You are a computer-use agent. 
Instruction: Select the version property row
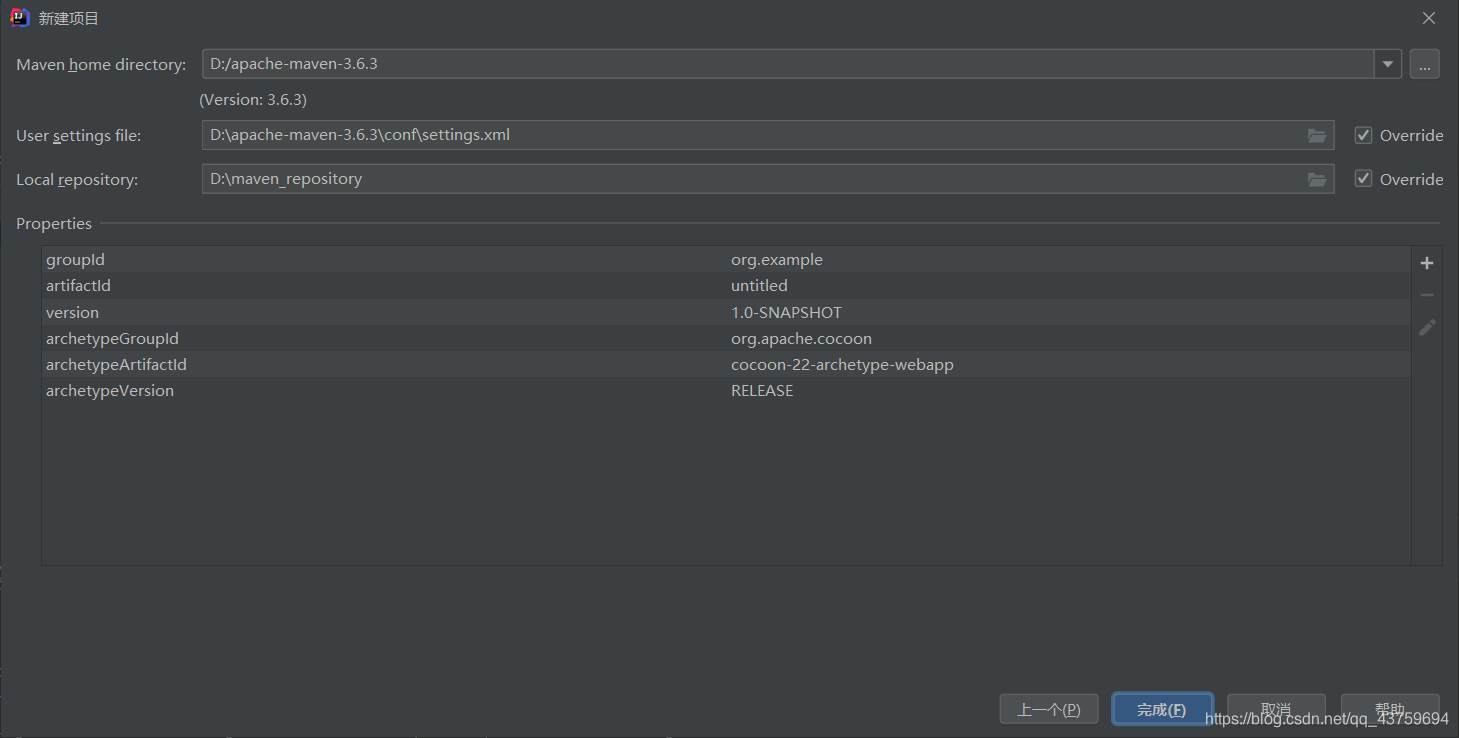(726, 312)
